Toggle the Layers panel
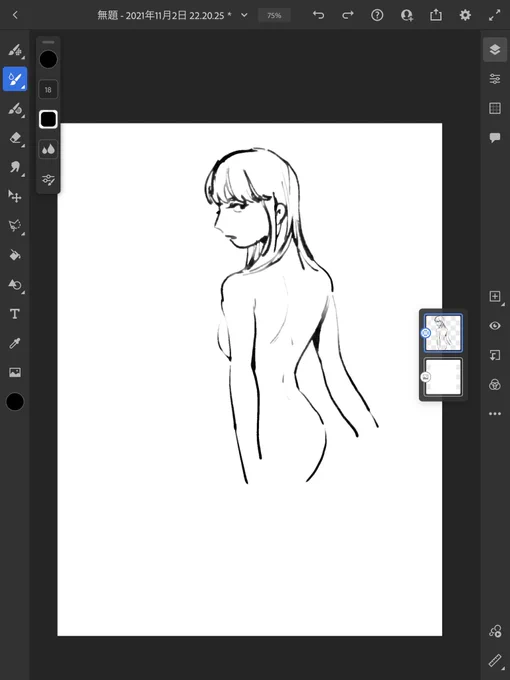Viewport: 510px width, 680px height. click(495, 49)
